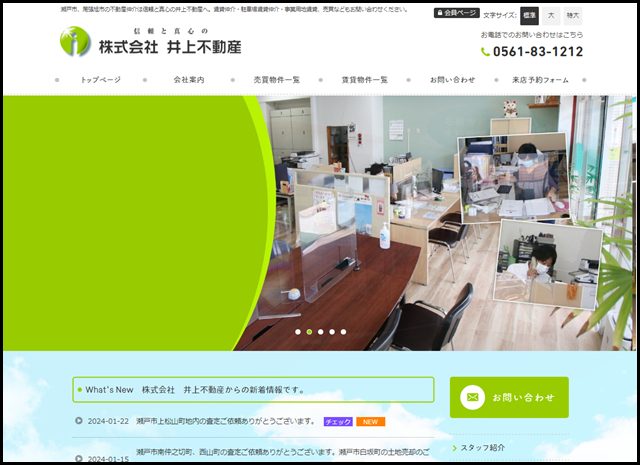Select the first slideshow dot
The width and height of the screenshot is (640, 465).
pos(298,332)
